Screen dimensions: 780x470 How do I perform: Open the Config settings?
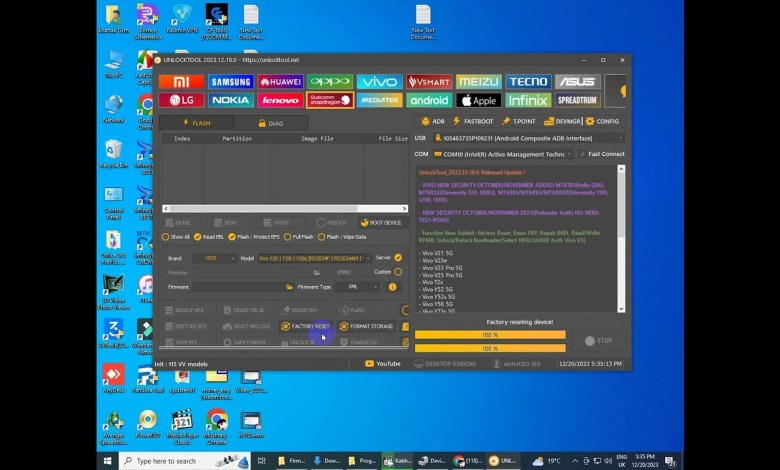[x=603, y=121]
